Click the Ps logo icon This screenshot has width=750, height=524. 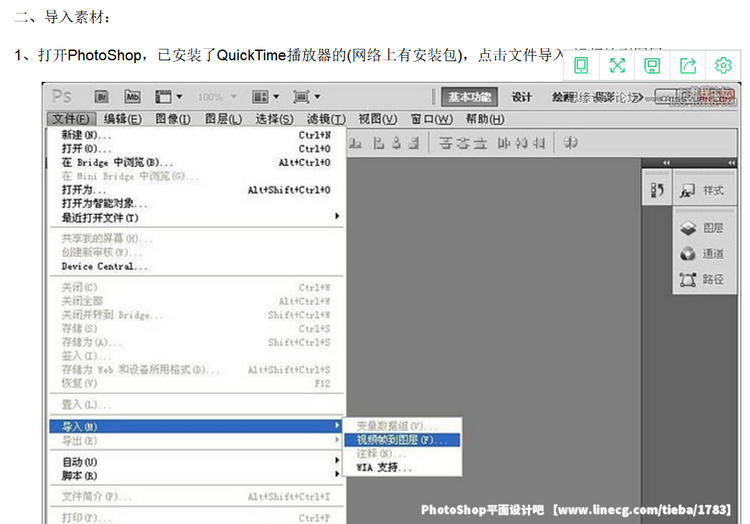pyautogui.click(x=62, y=97)
